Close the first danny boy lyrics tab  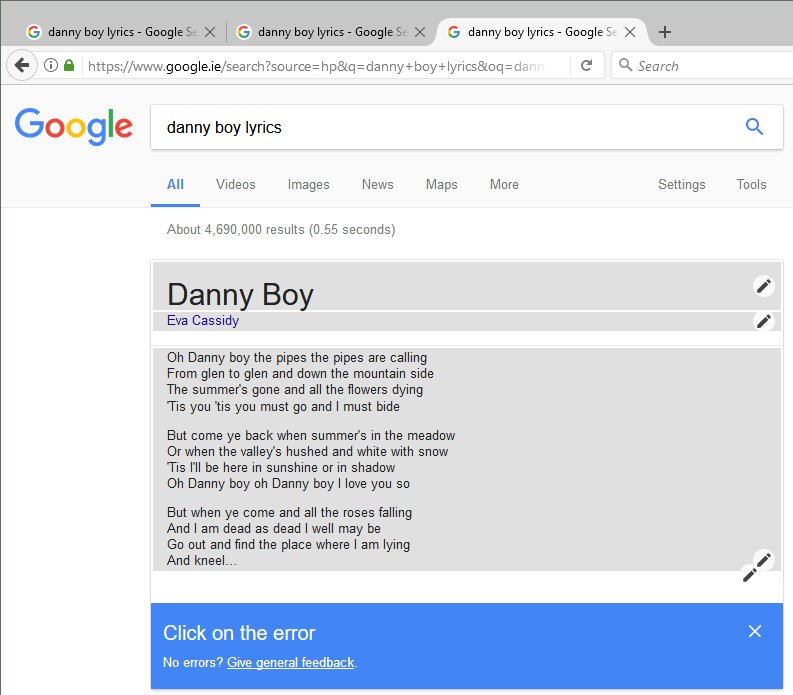click(210, 32)
